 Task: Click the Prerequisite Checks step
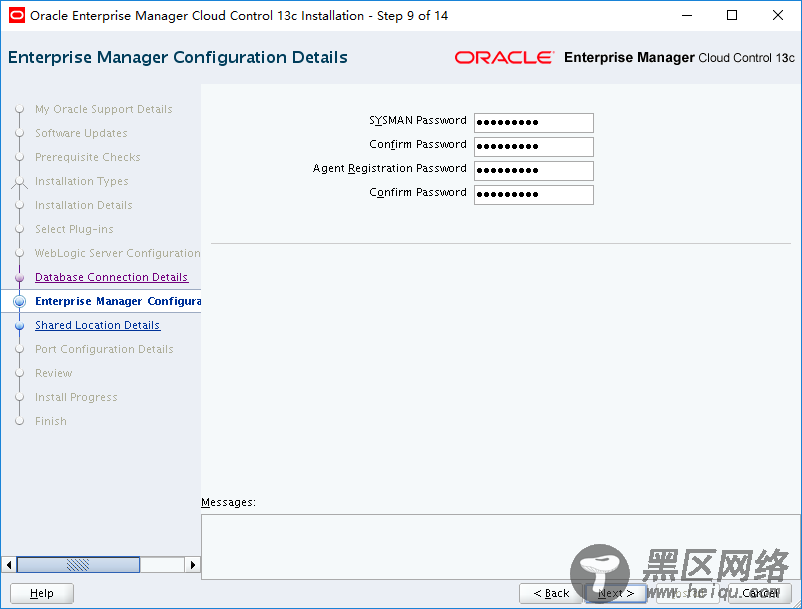tap(87, 157)
